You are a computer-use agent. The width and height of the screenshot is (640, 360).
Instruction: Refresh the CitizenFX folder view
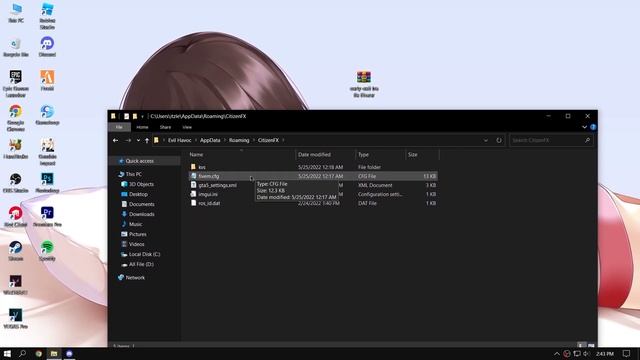[x=499, y=140]
